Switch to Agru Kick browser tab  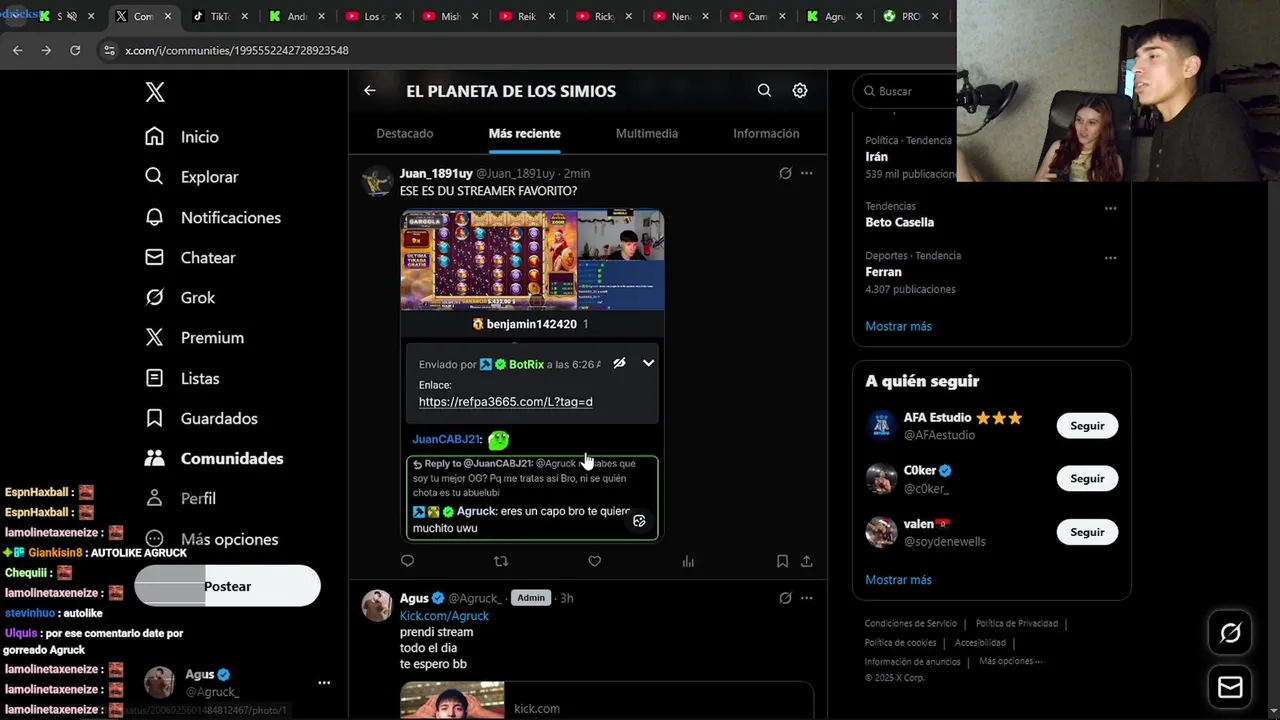tap(834, 16)
